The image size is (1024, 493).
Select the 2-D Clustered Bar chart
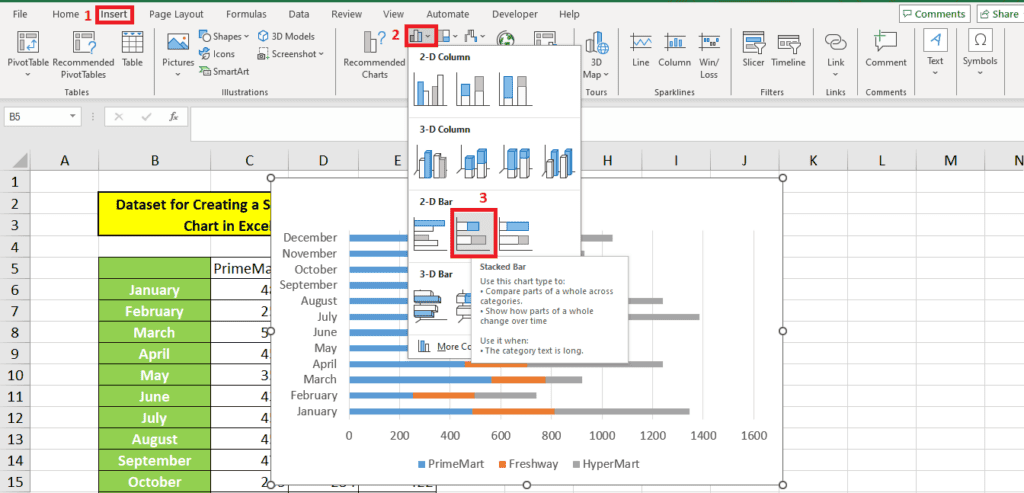pyautogui.click(x=430, y=234)
